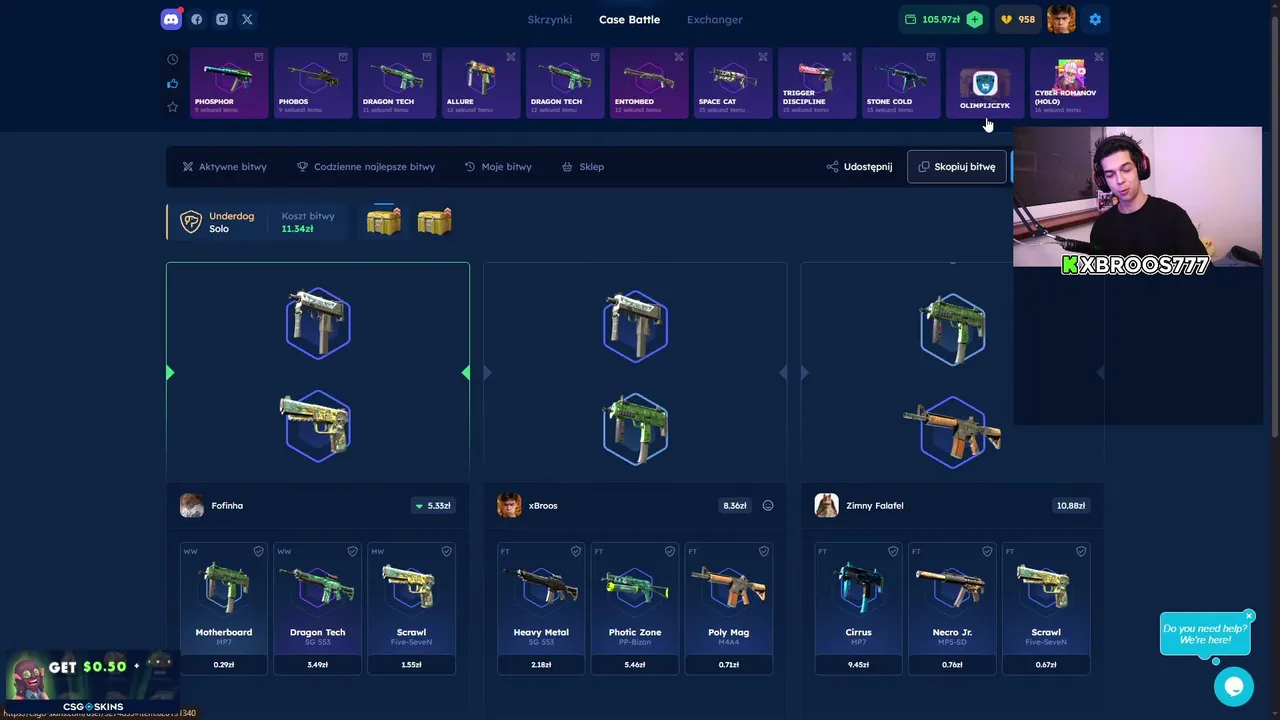This screenshot has height=720, width=1280.
Task: Open Aktywne bitwy tab
Action: tap(225, 167)
